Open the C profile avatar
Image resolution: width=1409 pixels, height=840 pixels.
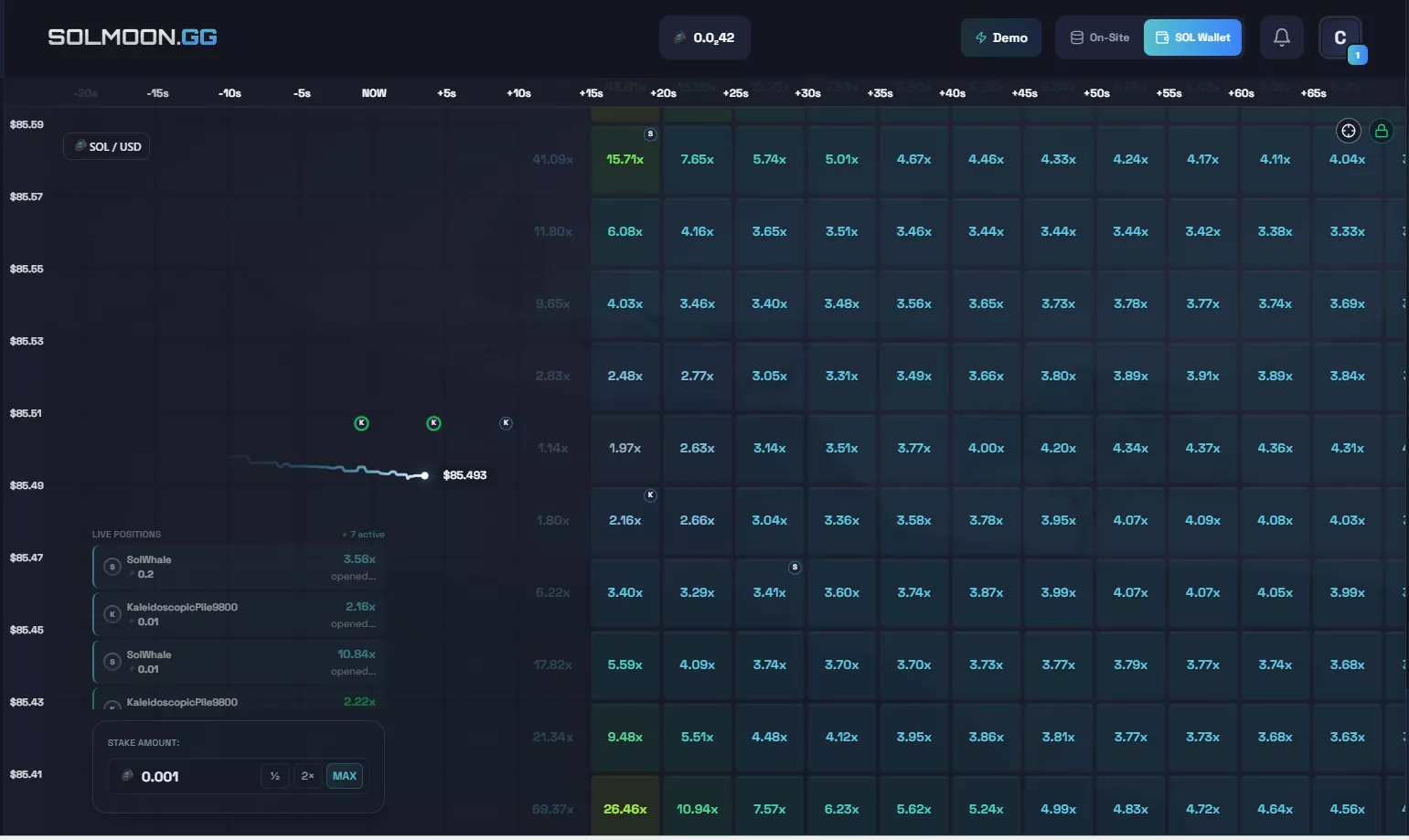pos(1340,37)
